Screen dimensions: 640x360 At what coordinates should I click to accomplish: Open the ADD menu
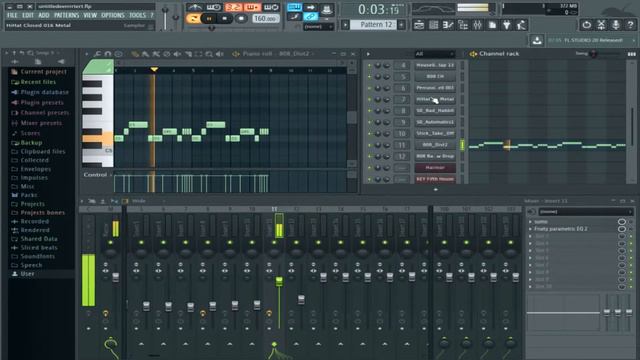[44, 16]
